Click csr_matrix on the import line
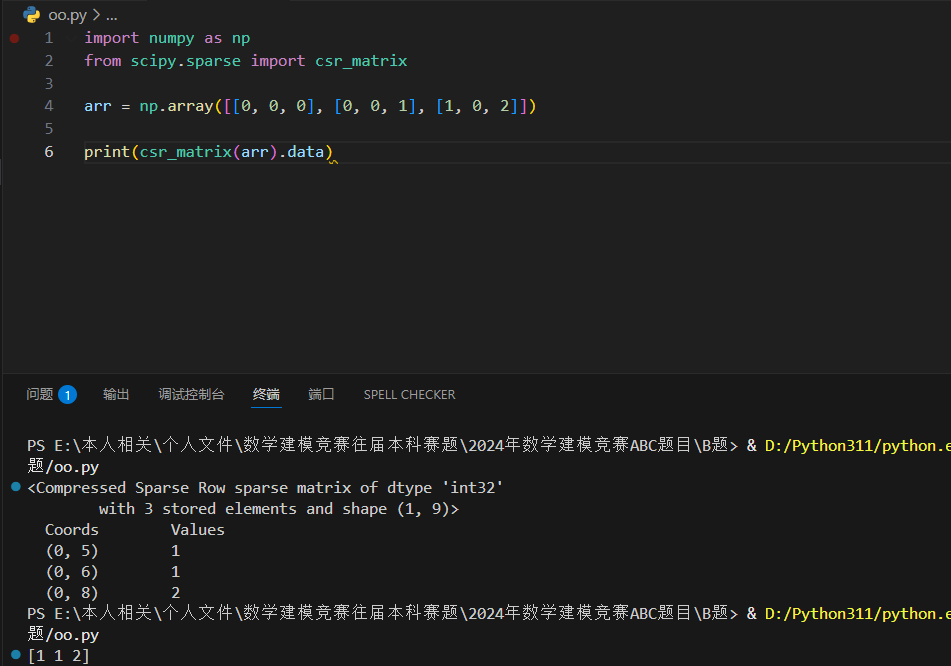Image resolution: width=951 pixels, height=666 pixels. (x=361, y=61)
